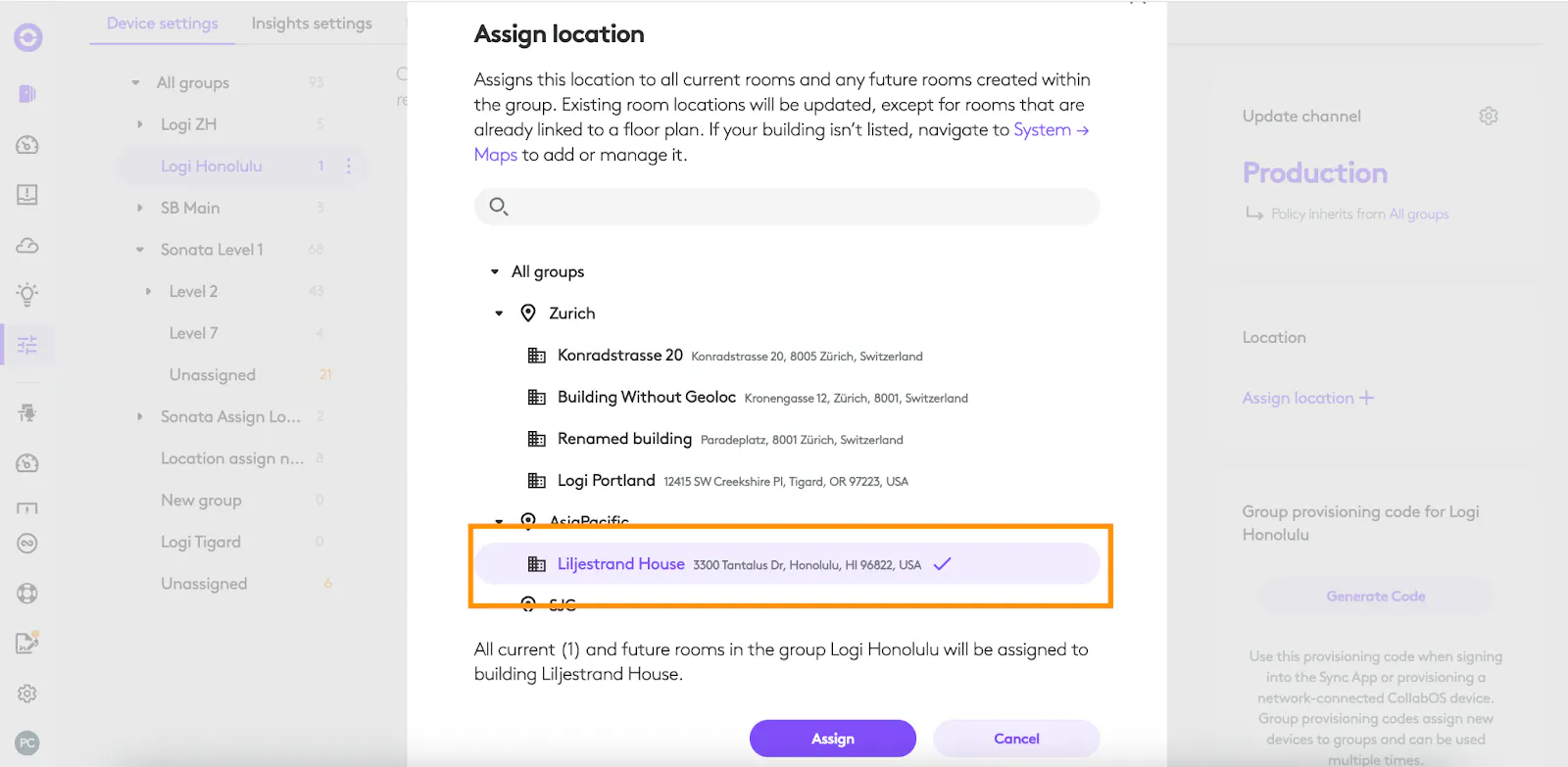The height and width of the screenshot is (767, 1568).
Task: Click the gear icon in left sidebar
Action: tap(27, 694)
